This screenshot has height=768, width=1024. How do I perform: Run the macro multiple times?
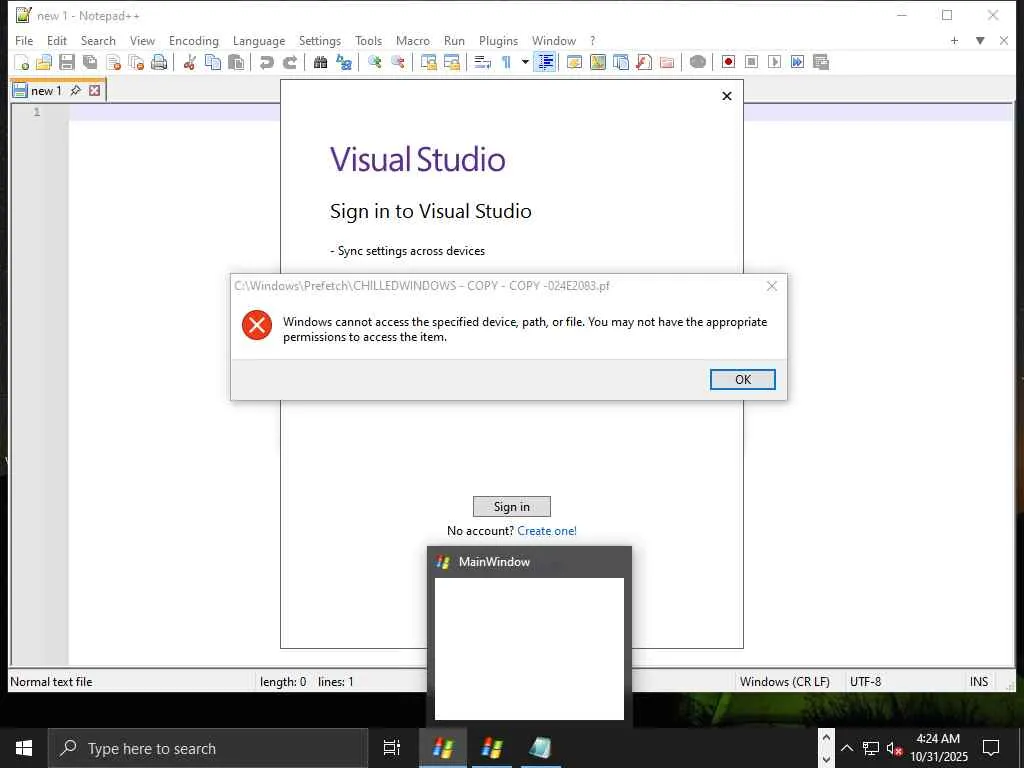797,63
